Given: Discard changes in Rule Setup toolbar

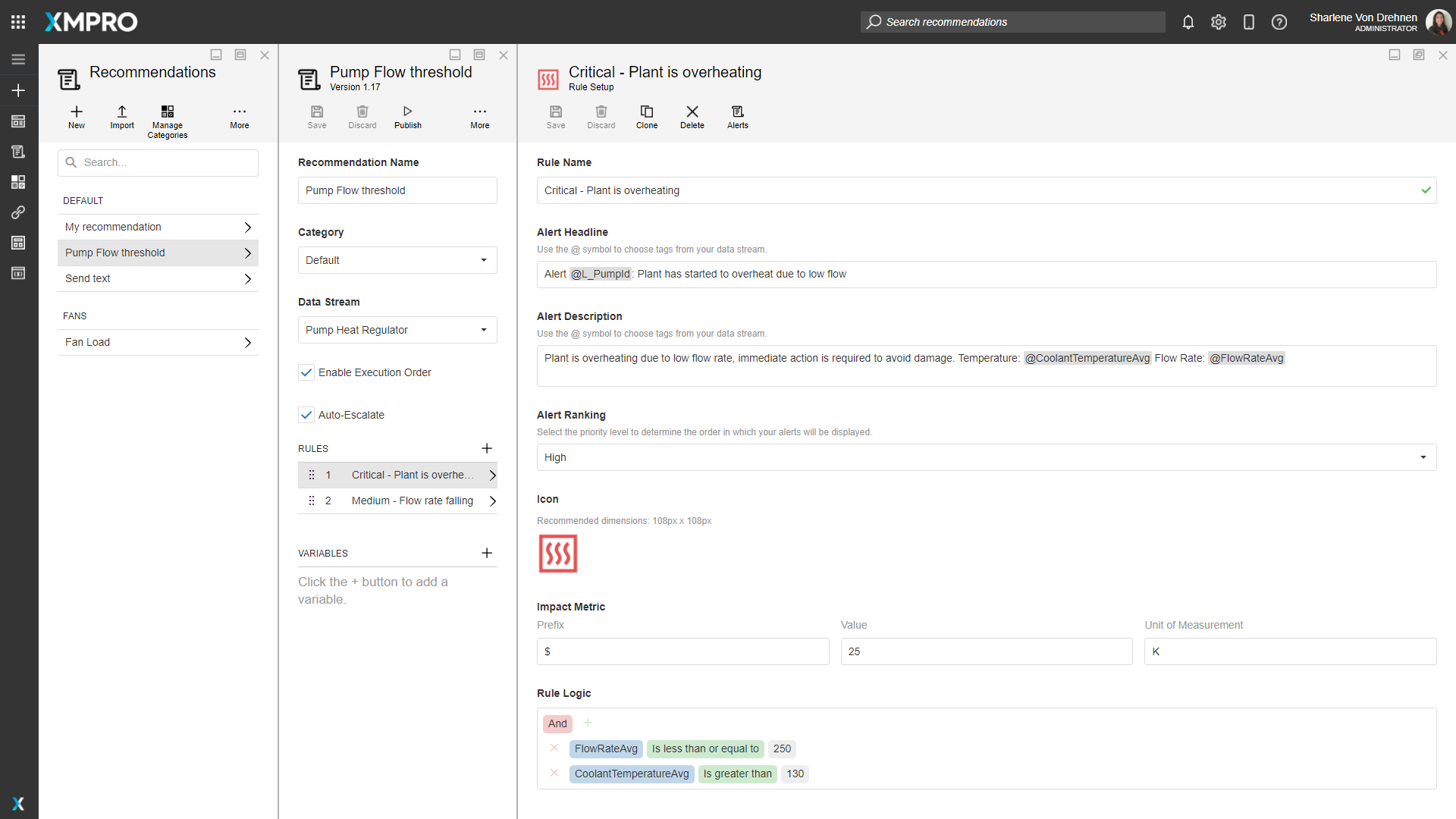Looking at the screenshot, I should click(601, 118).
